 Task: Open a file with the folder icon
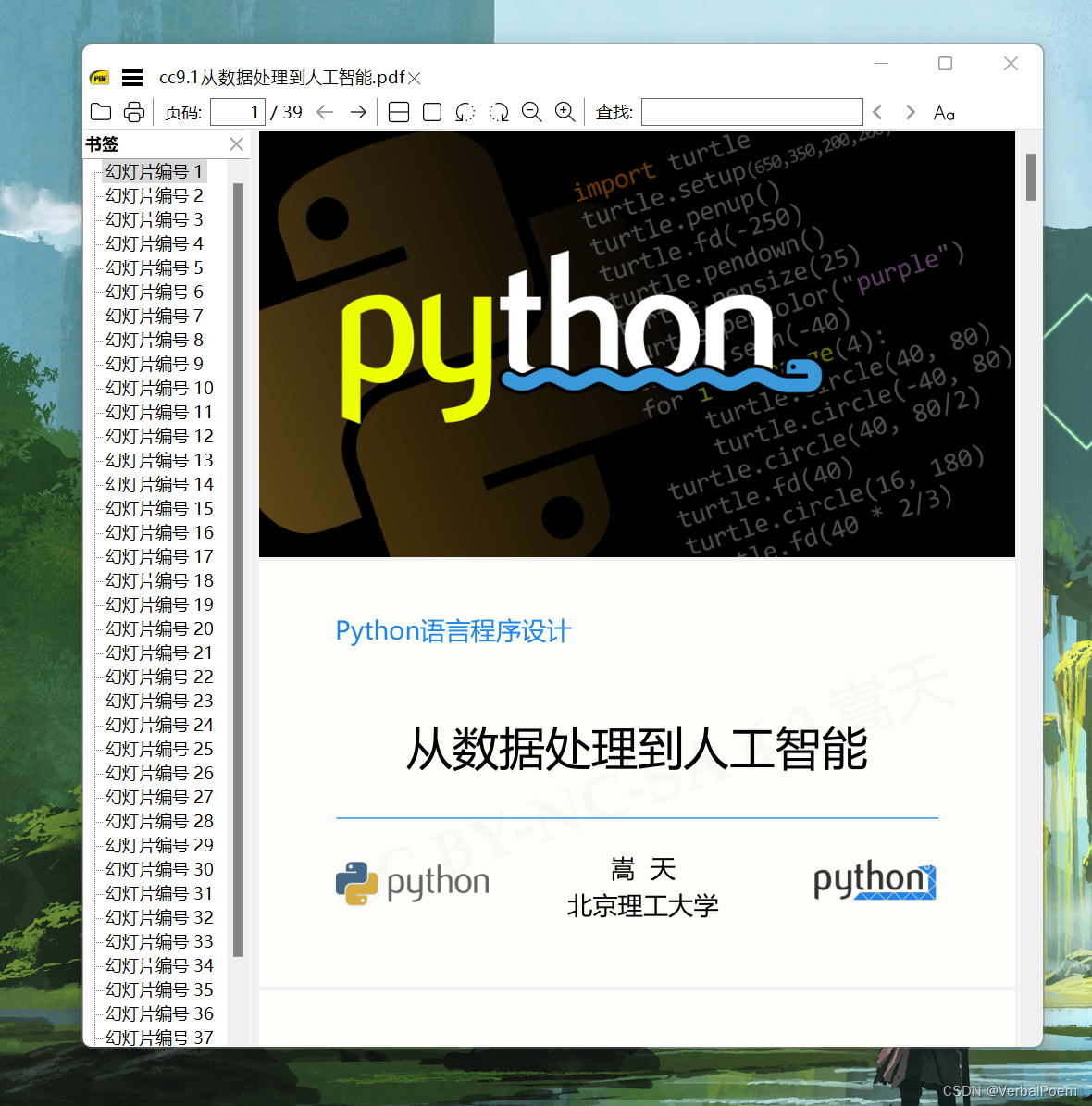pos(101,112)
